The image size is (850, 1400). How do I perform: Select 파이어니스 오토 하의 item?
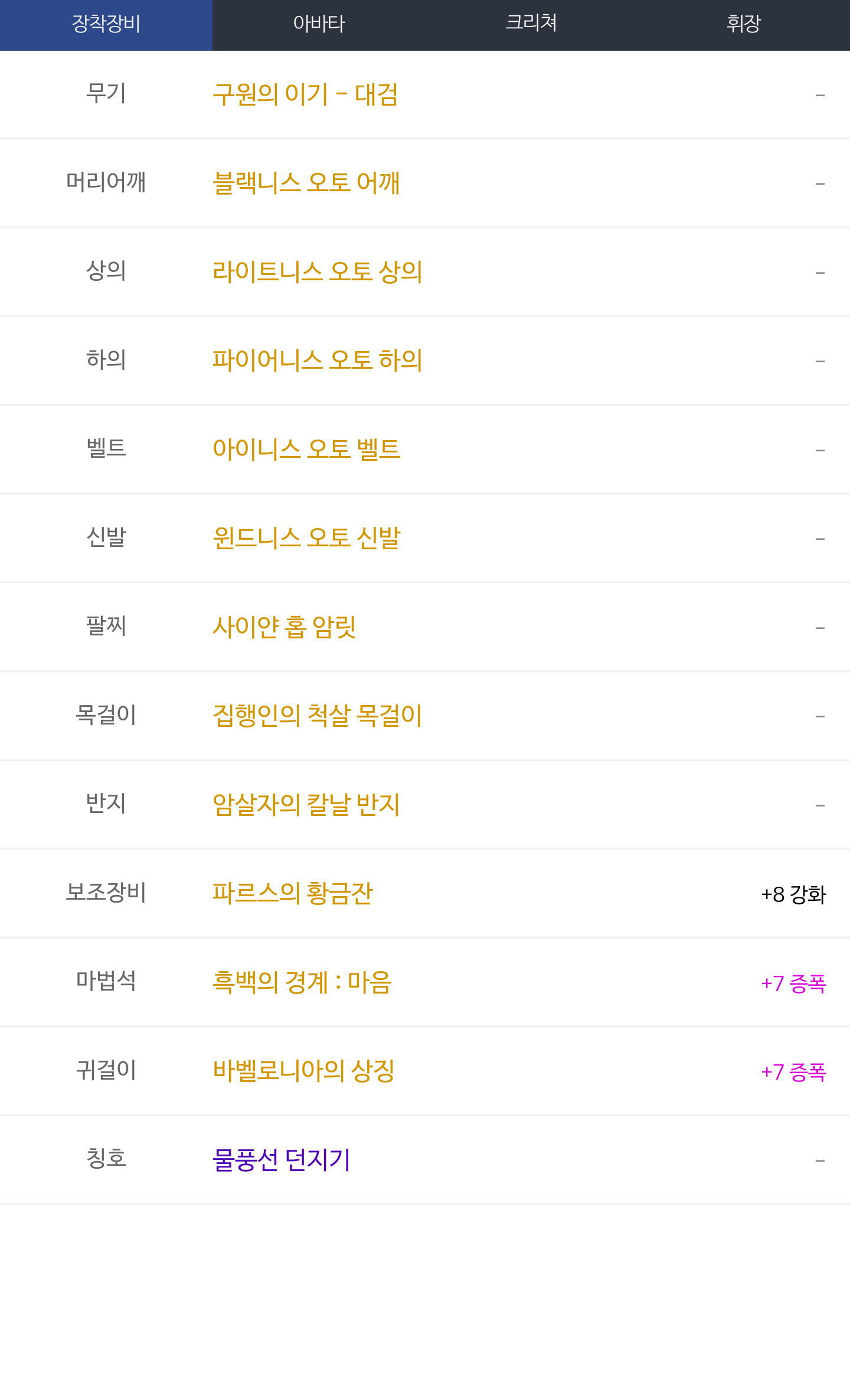(318, 360)
